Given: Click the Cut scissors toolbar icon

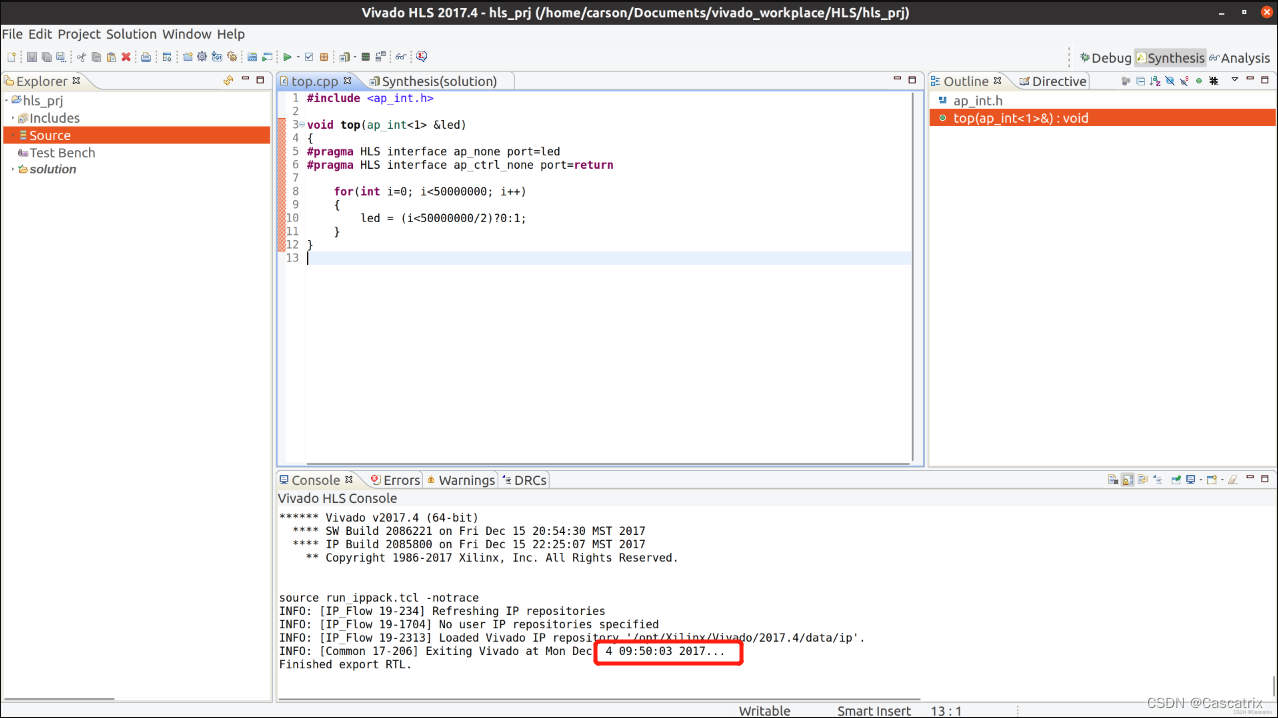Looking at the screenshot, I should [81, 57].
